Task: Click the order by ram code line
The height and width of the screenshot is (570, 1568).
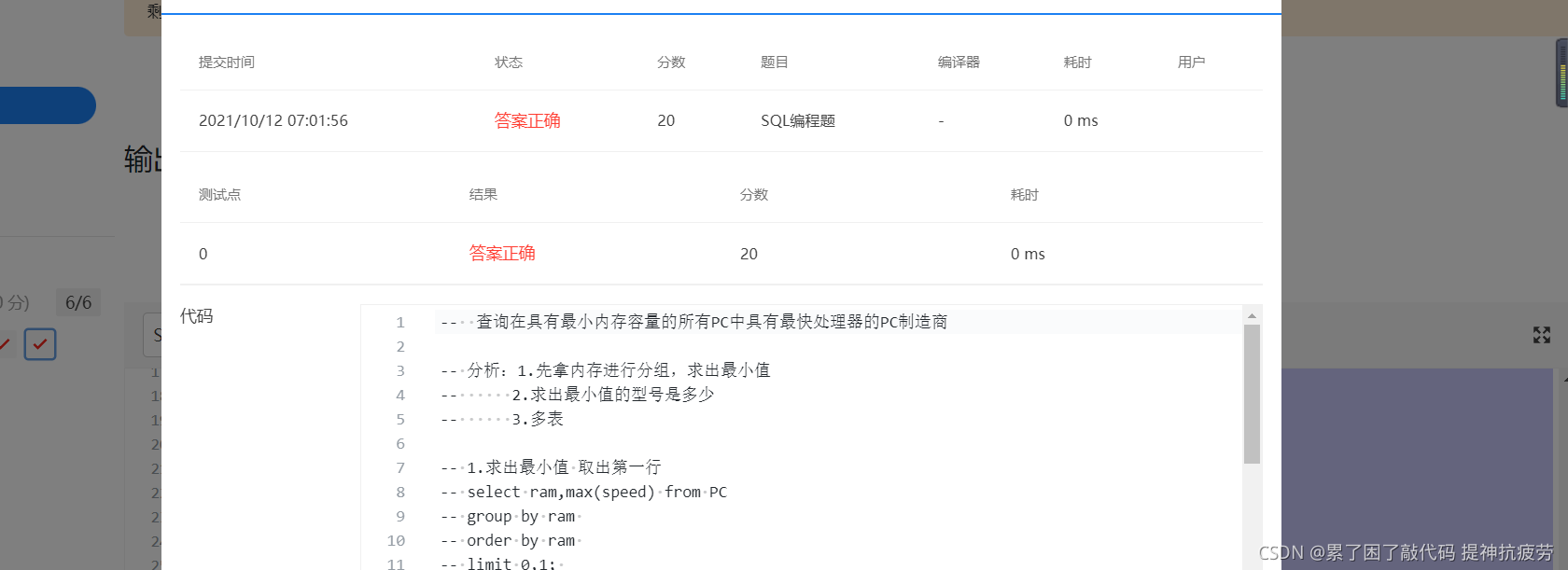Action: [511, 540]
